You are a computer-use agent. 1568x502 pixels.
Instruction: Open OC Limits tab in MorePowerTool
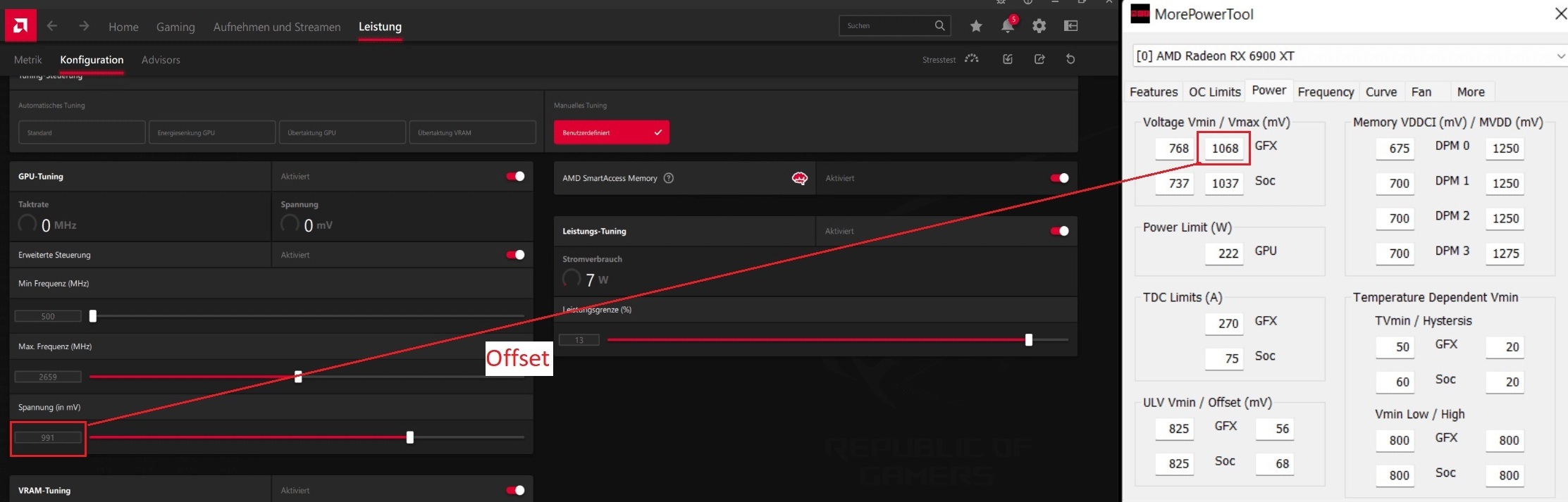click(x=1214, y=92)
